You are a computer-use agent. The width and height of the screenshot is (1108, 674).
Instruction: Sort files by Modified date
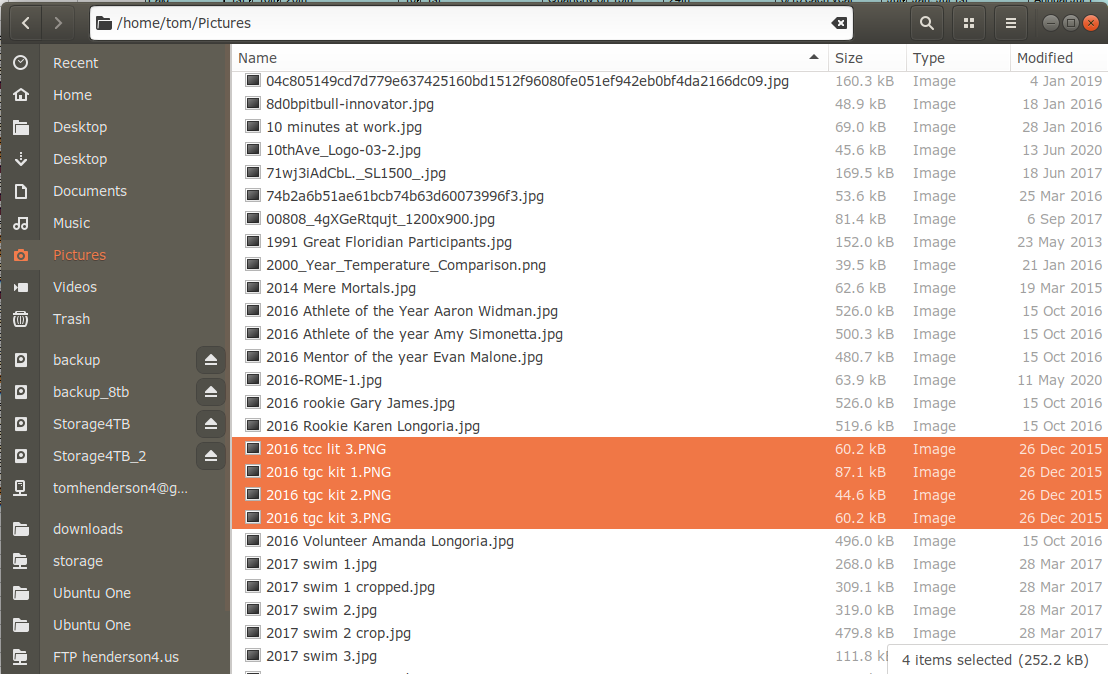1044,58
